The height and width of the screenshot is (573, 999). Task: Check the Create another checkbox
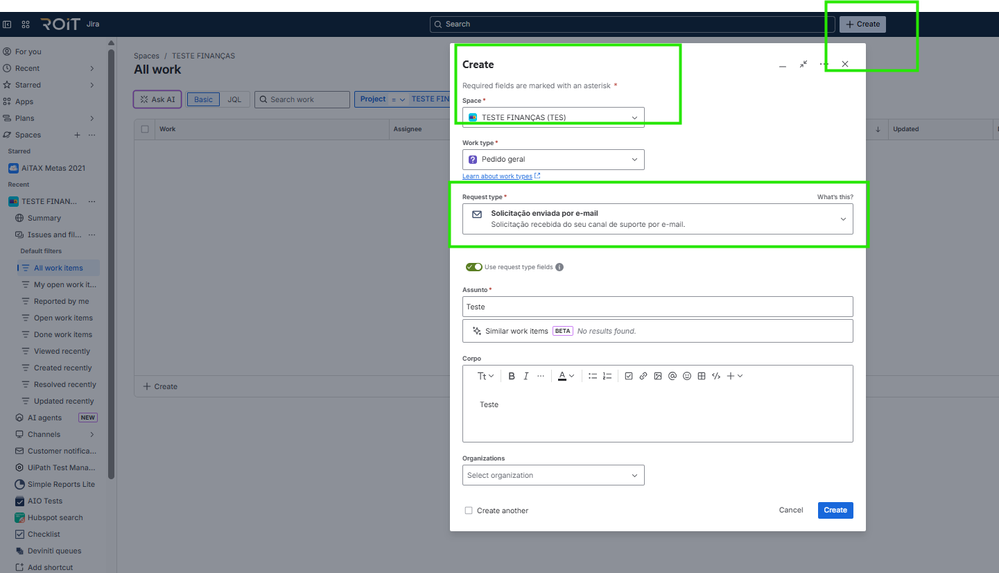[468, 511]
